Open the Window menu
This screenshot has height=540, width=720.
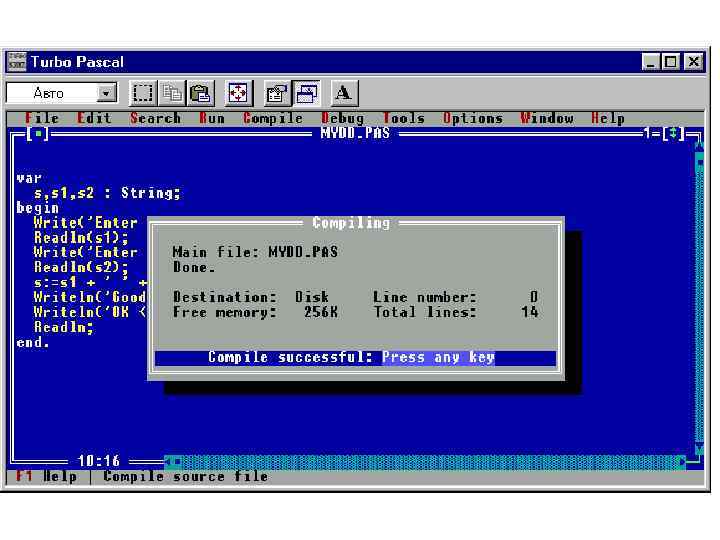(x=547, y=118)
